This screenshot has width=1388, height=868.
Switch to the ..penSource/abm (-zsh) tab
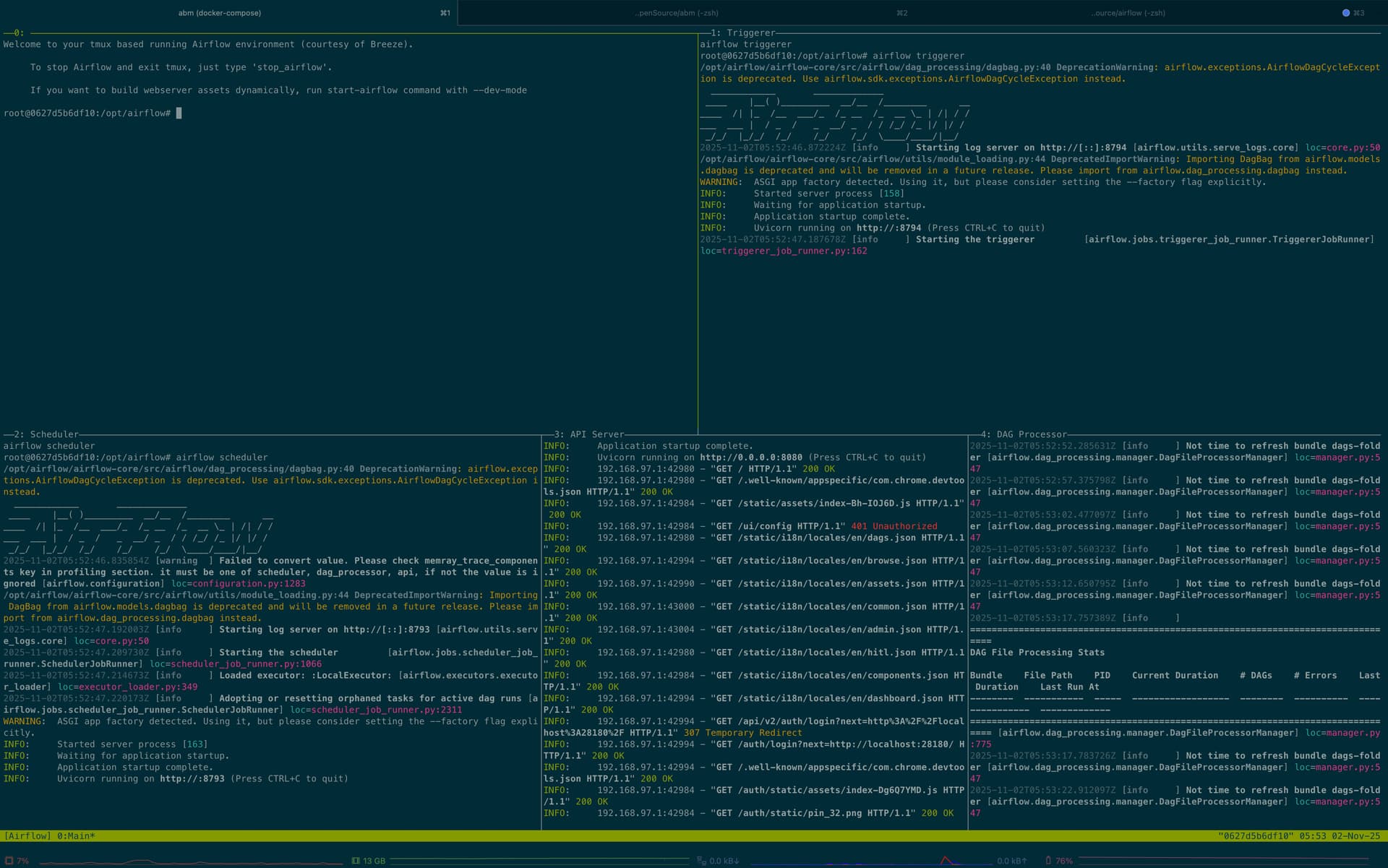(677, 13)
